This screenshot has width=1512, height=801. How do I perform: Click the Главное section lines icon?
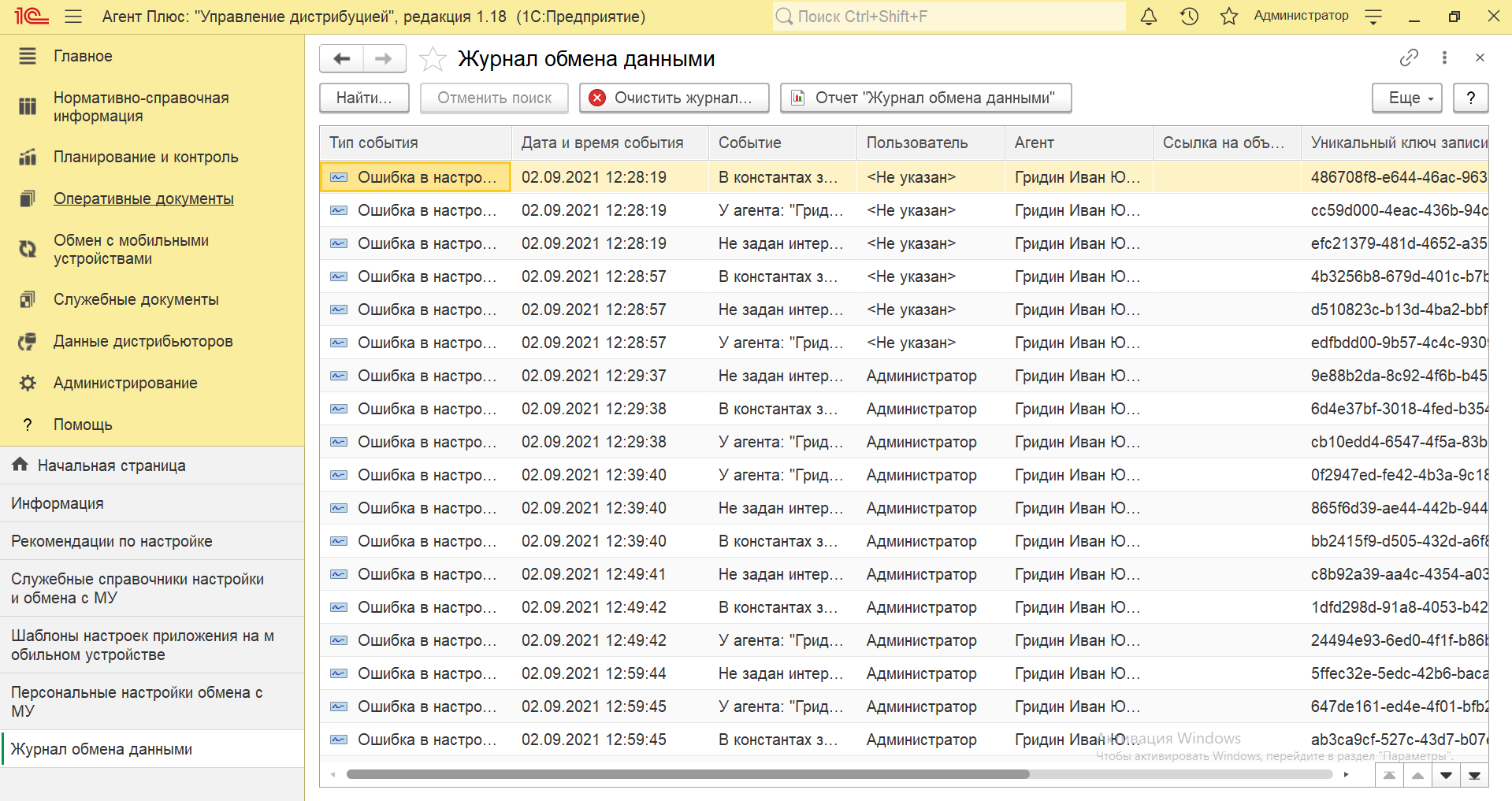[28, 56]
